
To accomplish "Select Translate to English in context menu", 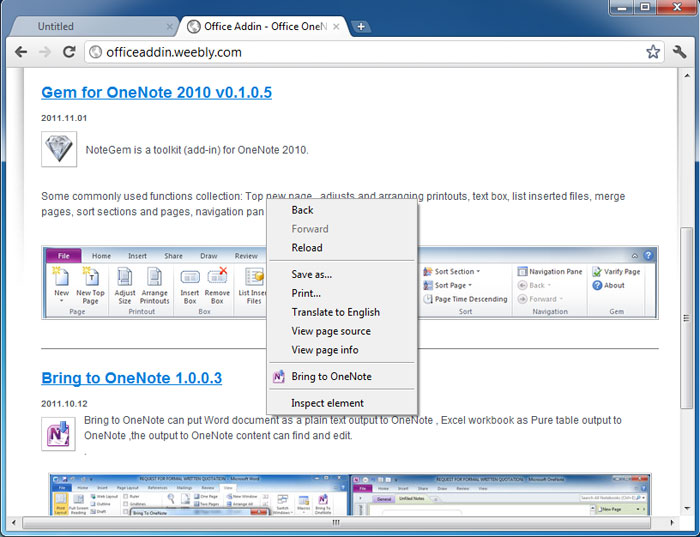I will (x=342, y=312).
